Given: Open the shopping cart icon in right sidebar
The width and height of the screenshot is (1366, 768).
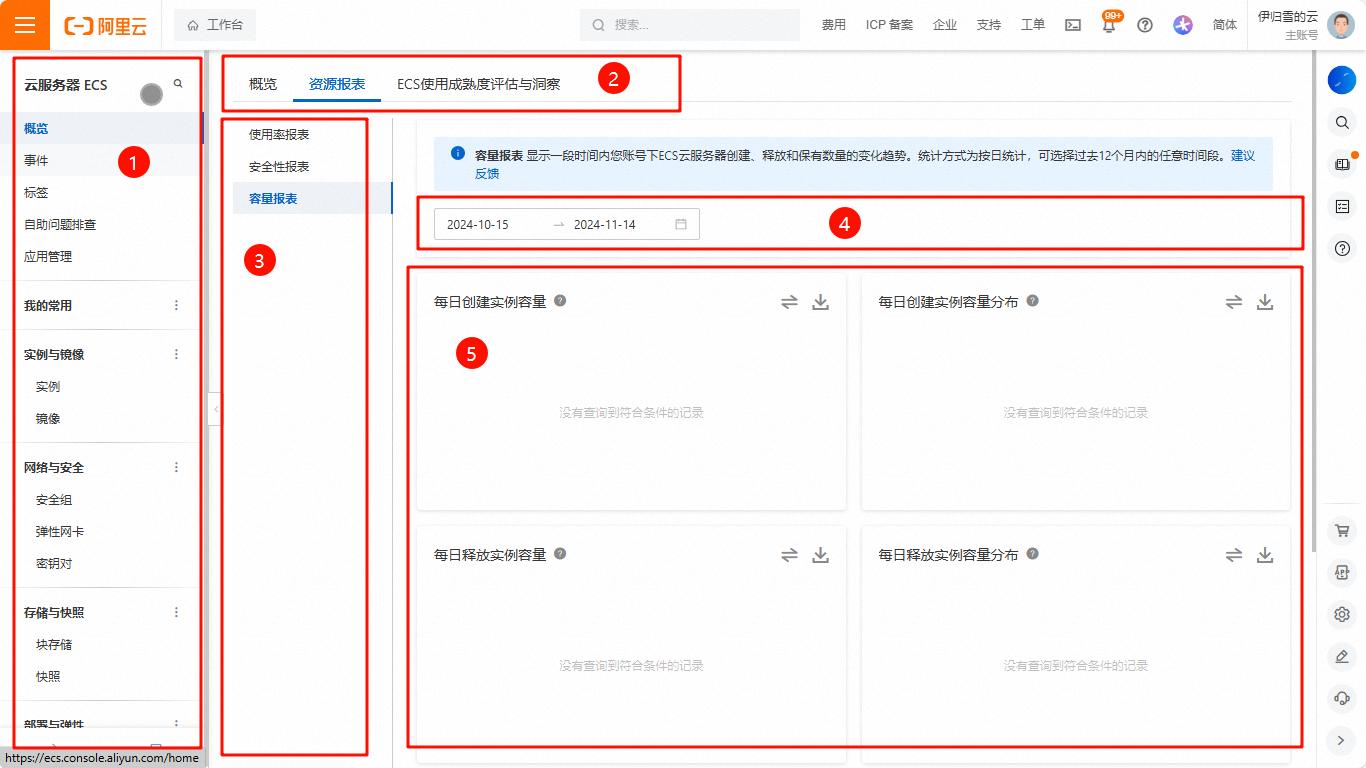Looking at the screenshot, I should pyautogui.click(x=1342, y=530).
